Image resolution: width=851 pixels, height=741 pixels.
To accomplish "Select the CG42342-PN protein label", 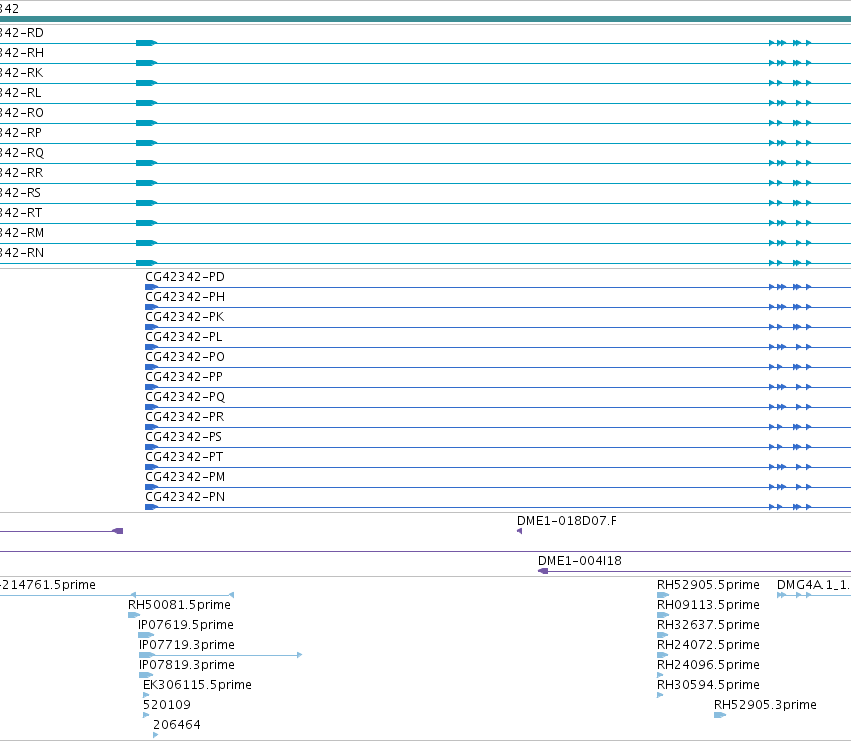I will [x=185, y=497].
